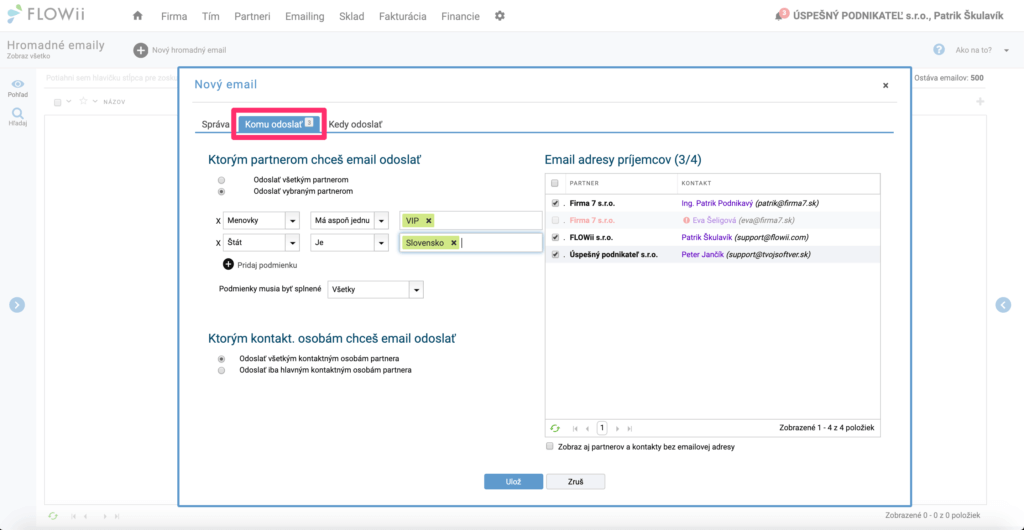Select Odoslať všetkým kontaktným osobám partnera
Viewport: 1024px width, 530px height.
coord(221,358)
